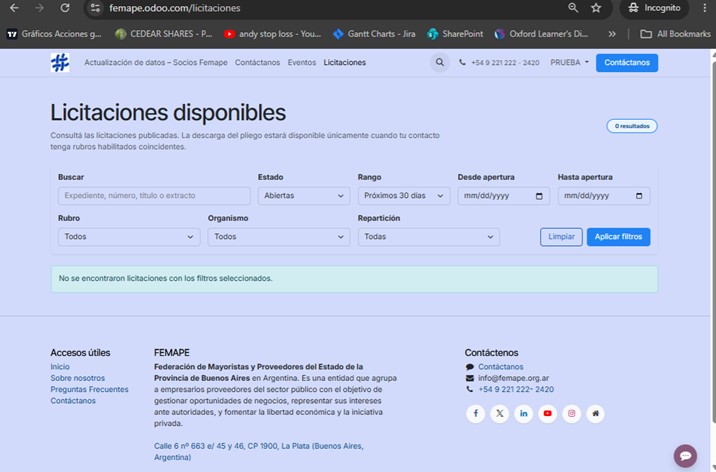Expand the PRUEBA user dropdown
This screenshot has height=472, width=716.
569,63
